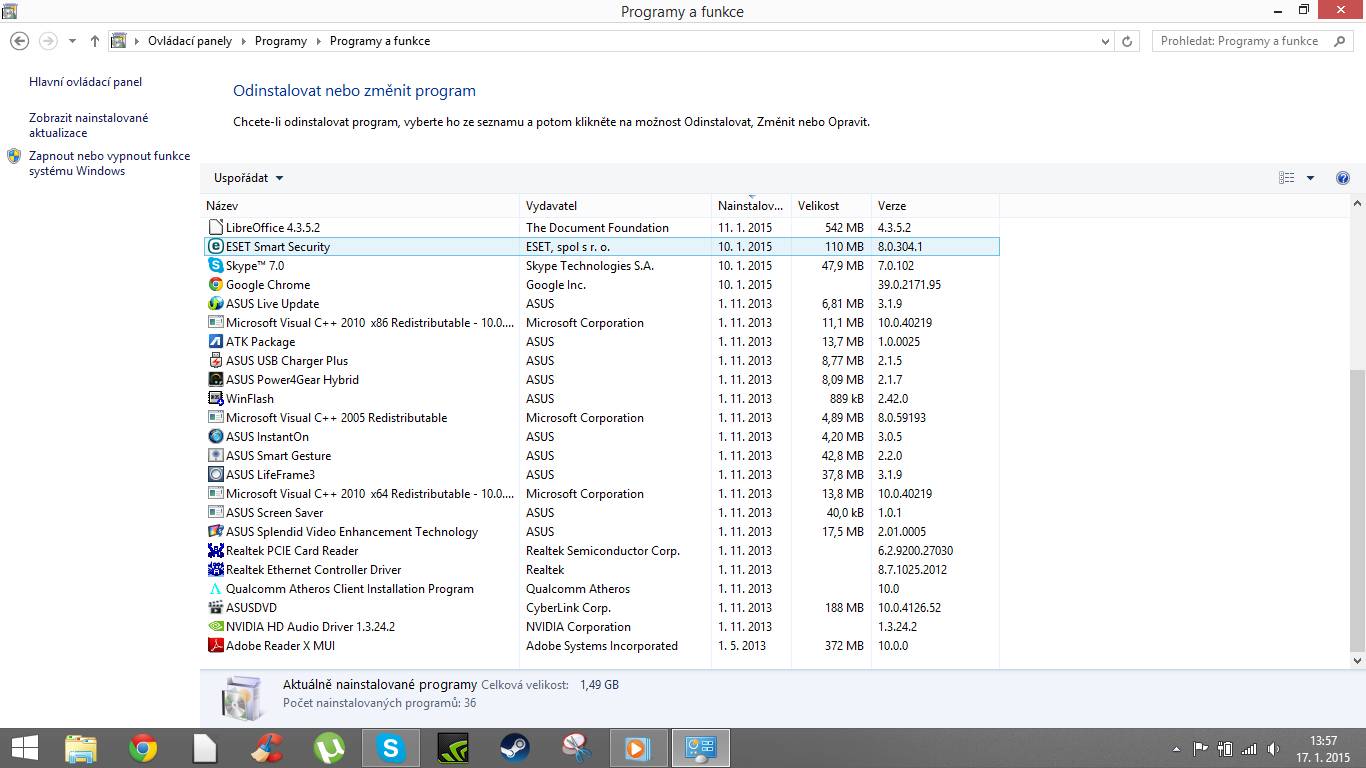Viewport: 1366px width, 768px height.
Task: Open the Start screen button
Action: click(24, 748)
